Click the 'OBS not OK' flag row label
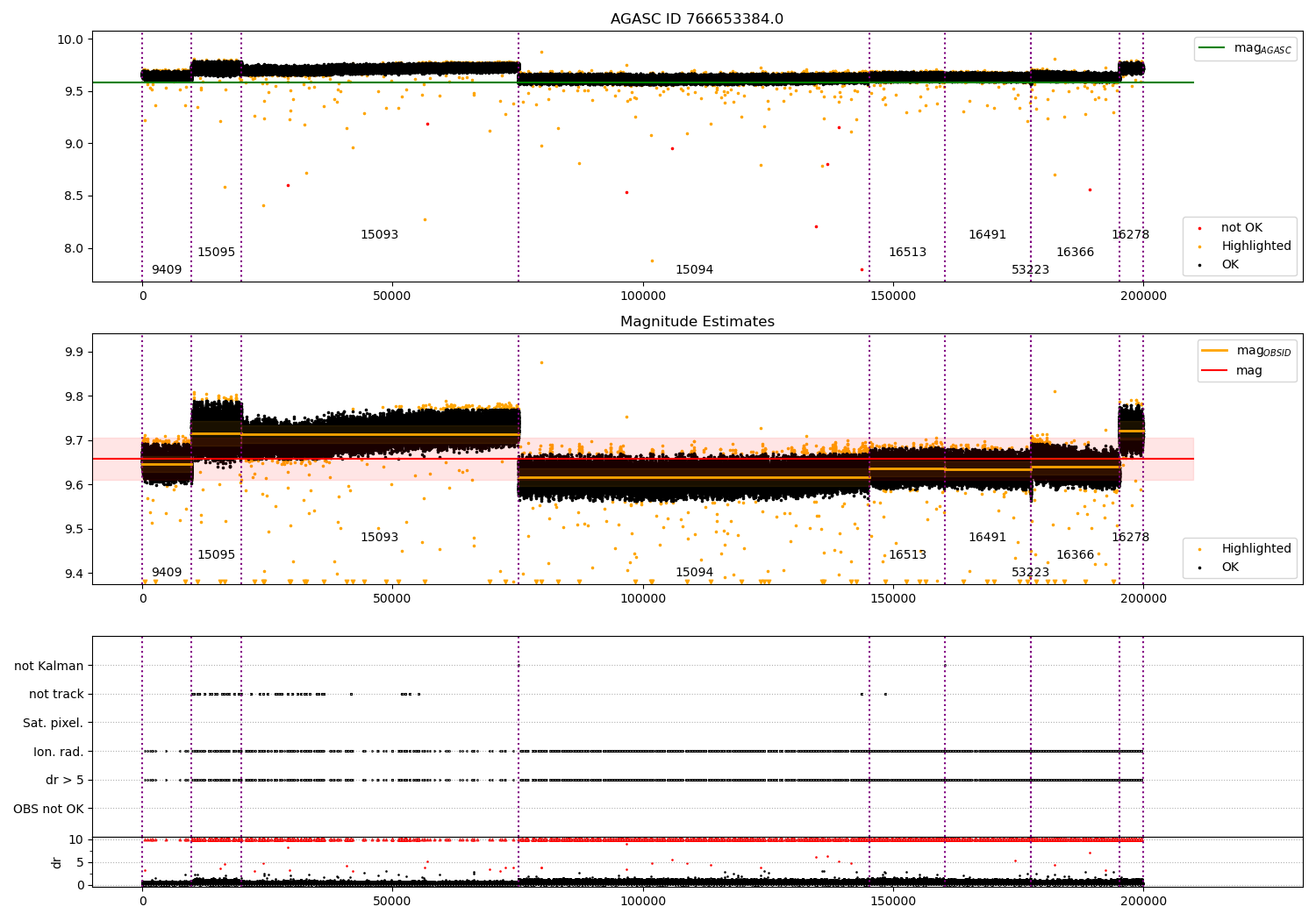 click(x=49, y=810)
